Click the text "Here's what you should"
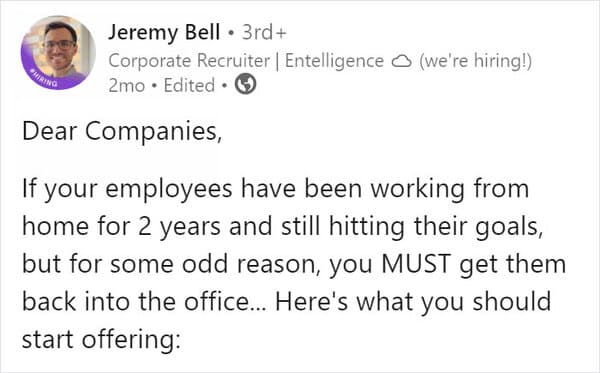 point(413,302)
